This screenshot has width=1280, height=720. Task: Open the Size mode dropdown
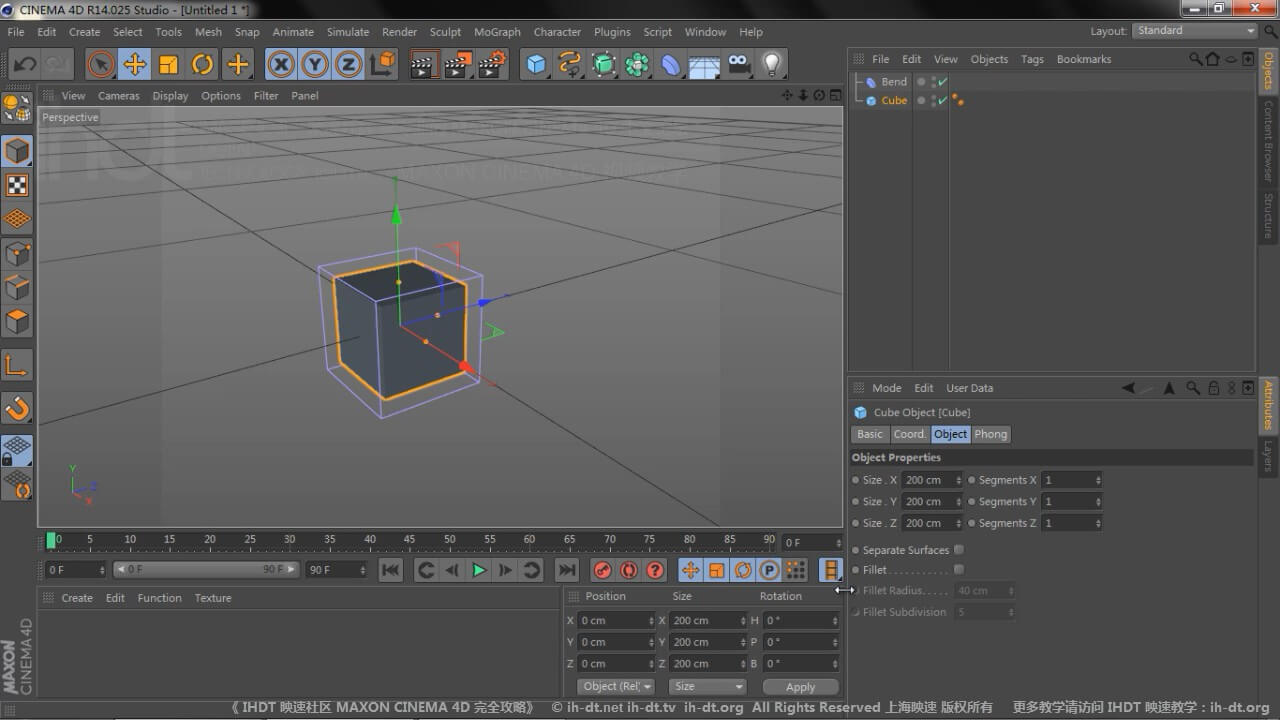pos(708,687)
